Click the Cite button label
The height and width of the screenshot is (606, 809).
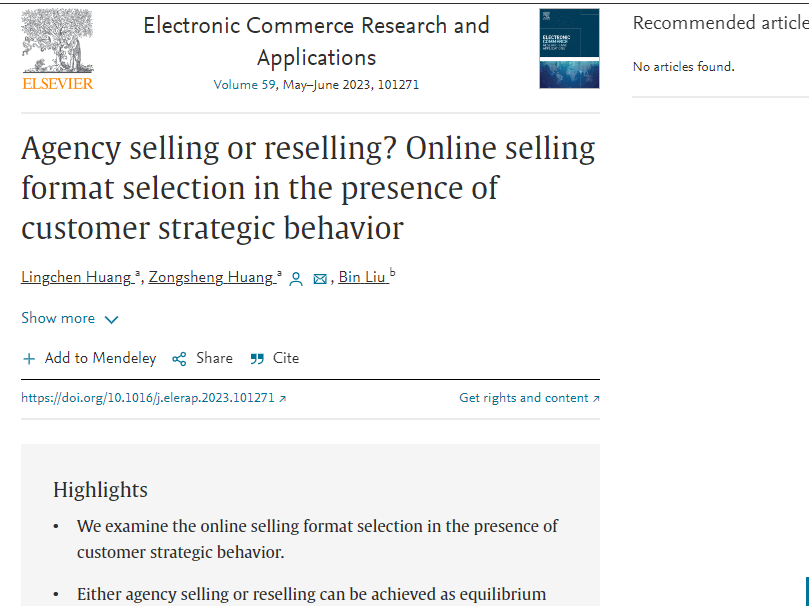(x=286, y=358)
